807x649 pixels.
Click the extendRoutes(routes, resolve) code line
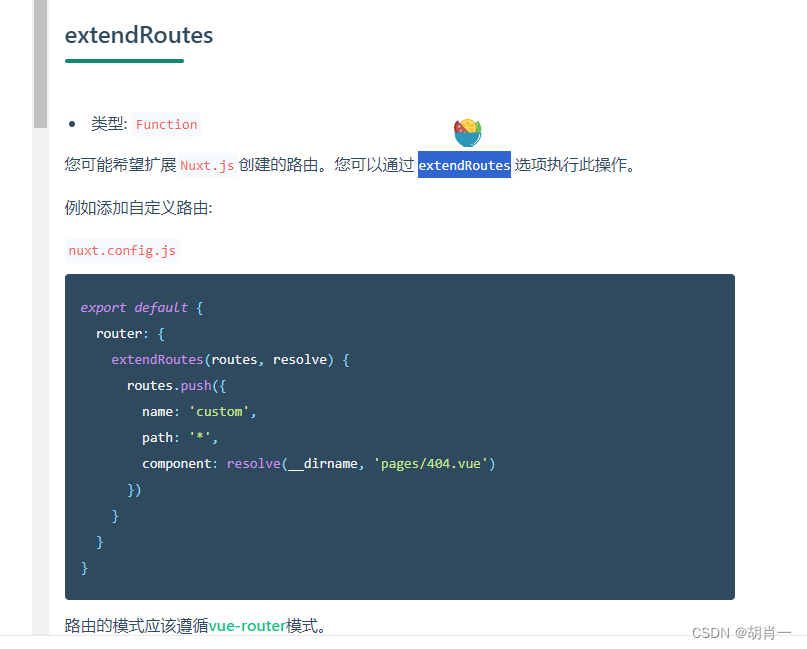(231, 360)
